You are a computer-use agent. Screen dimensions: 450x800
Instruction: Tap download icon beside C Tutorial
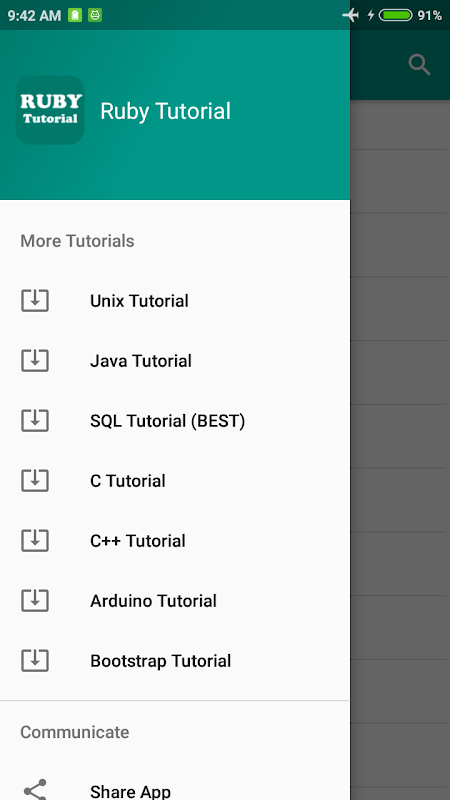tap(35, 481)
